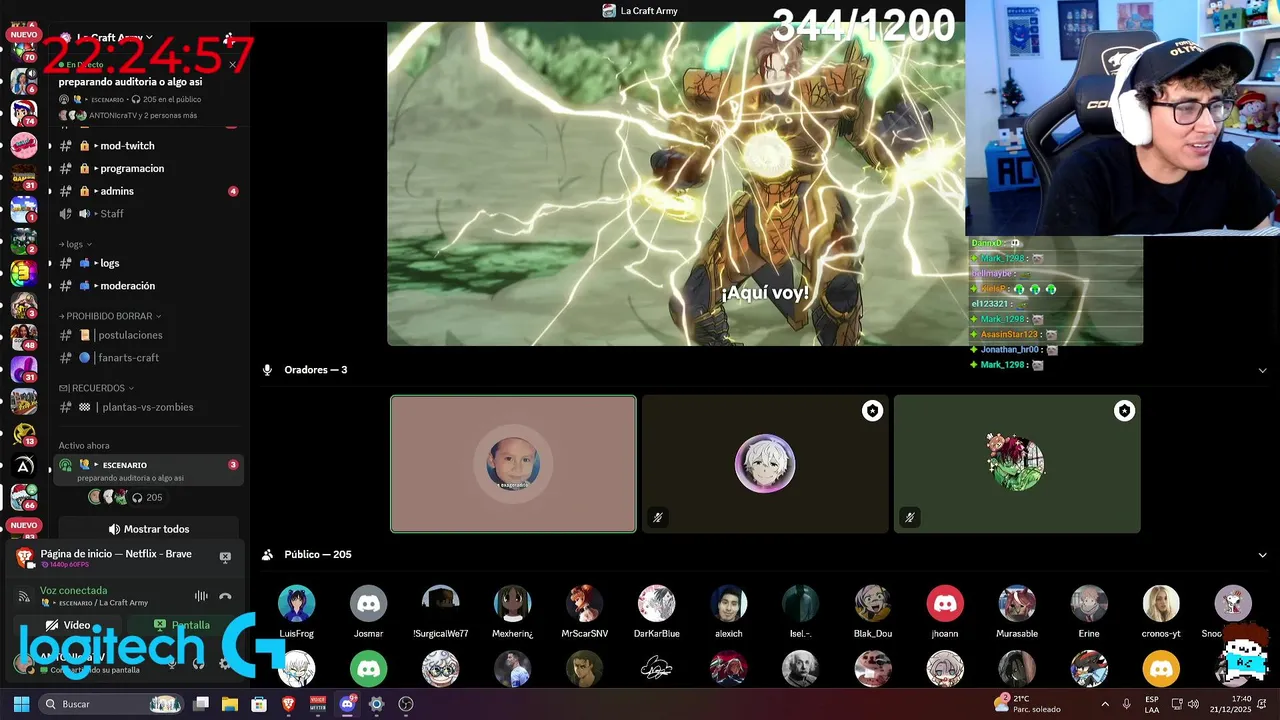Image resolution: width=1280 pixels, height=720 pixels.
Task: Click DarKarBlue's avatar
Action: 656,603
